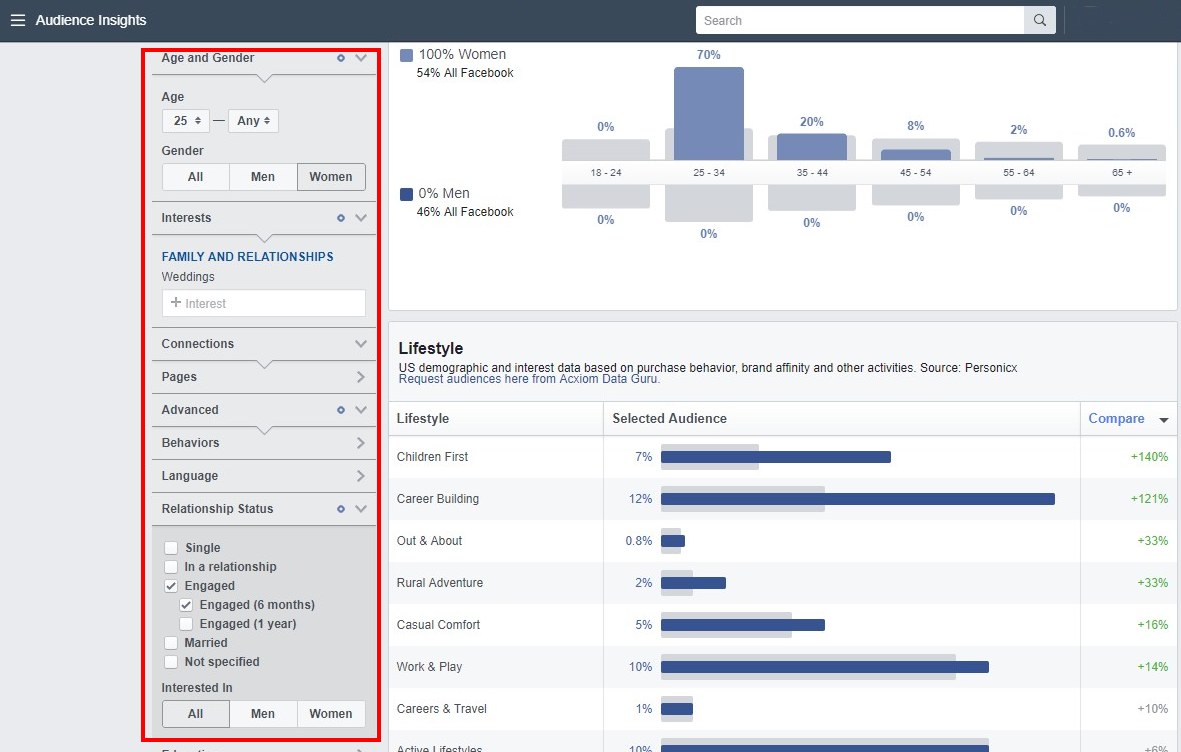Open the Advanced settings gear
This screenshot has height=752, width=1181.
(x=340, y=409)
